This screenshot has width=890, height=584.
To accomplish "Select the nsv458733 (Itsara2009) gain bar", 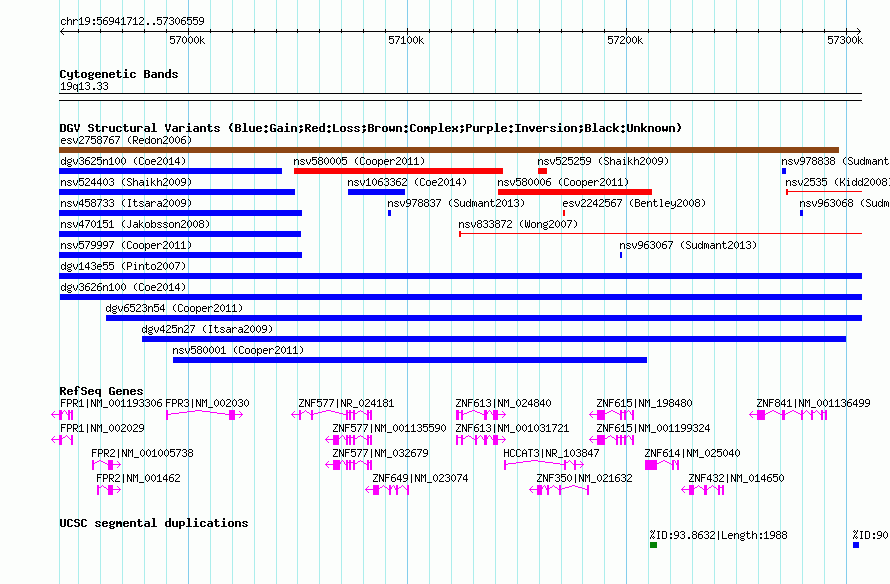I will (180, 213).
